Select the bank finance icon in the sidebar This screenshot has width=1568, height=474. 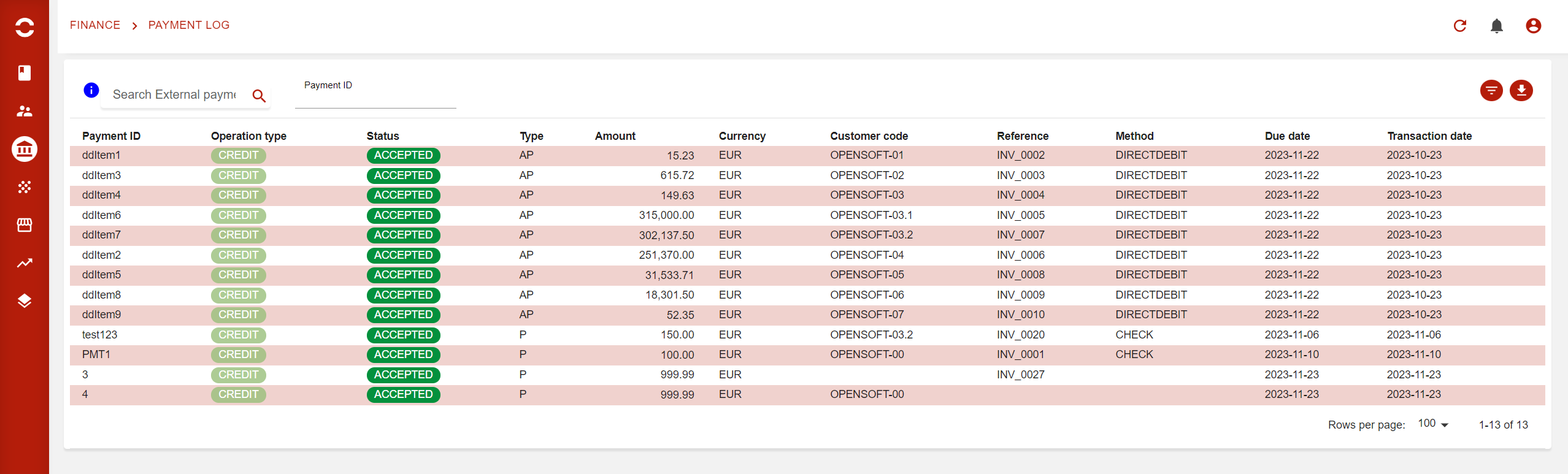(25, 149)
